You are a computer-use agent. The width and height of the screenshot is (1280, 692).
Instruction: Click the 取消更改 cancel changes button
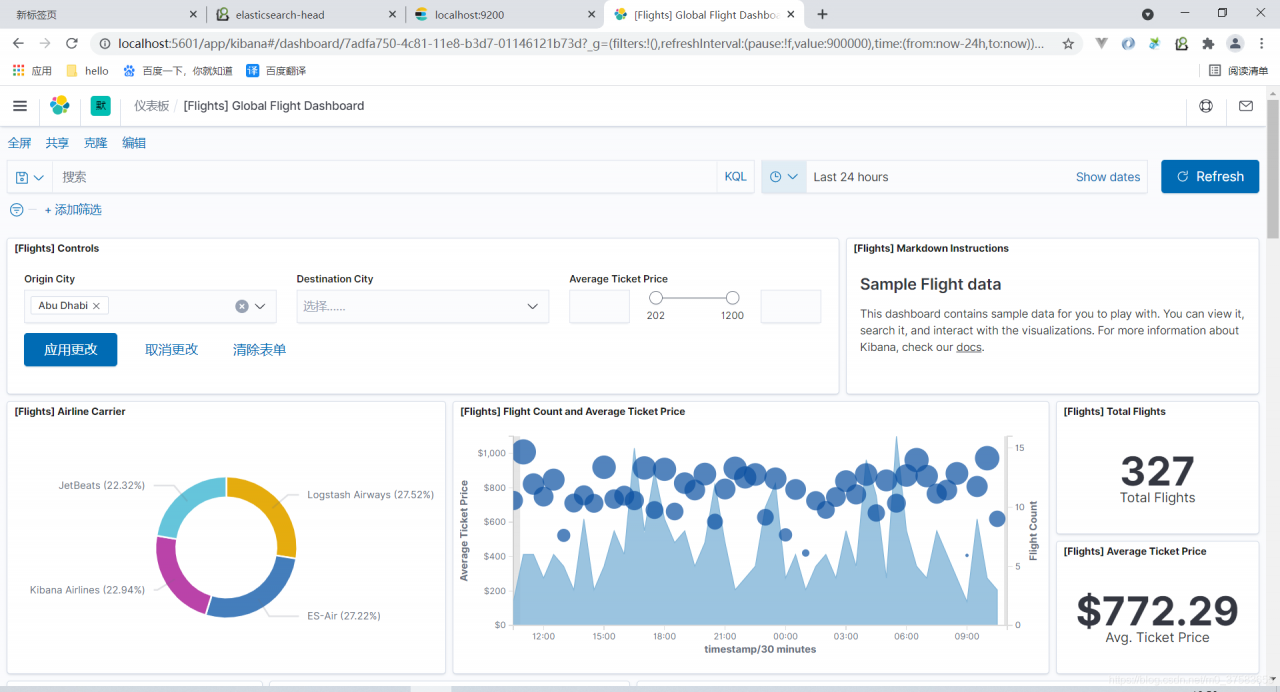172,350
